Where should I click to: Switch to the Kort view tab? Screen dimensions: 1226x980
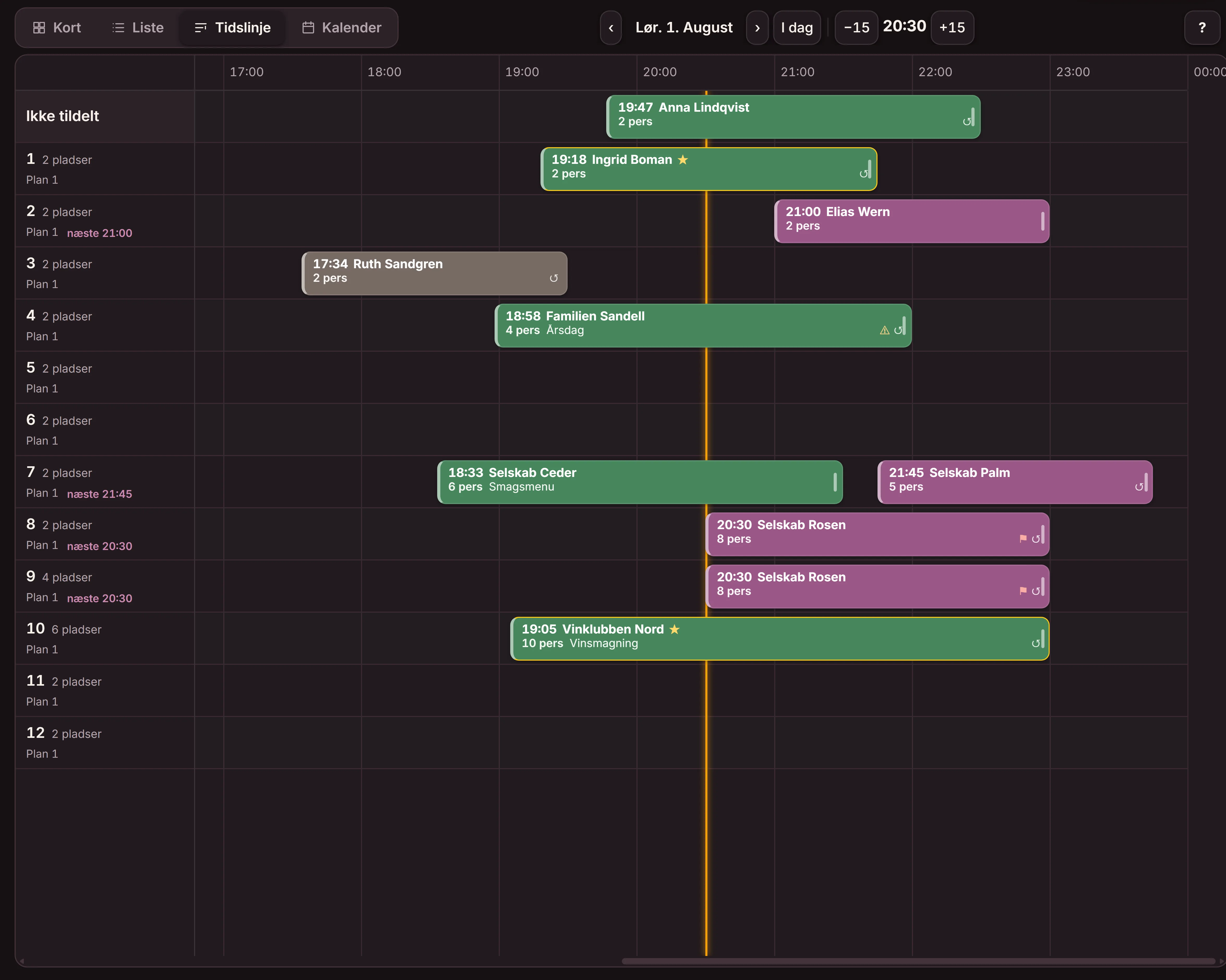tap(57, 27)
